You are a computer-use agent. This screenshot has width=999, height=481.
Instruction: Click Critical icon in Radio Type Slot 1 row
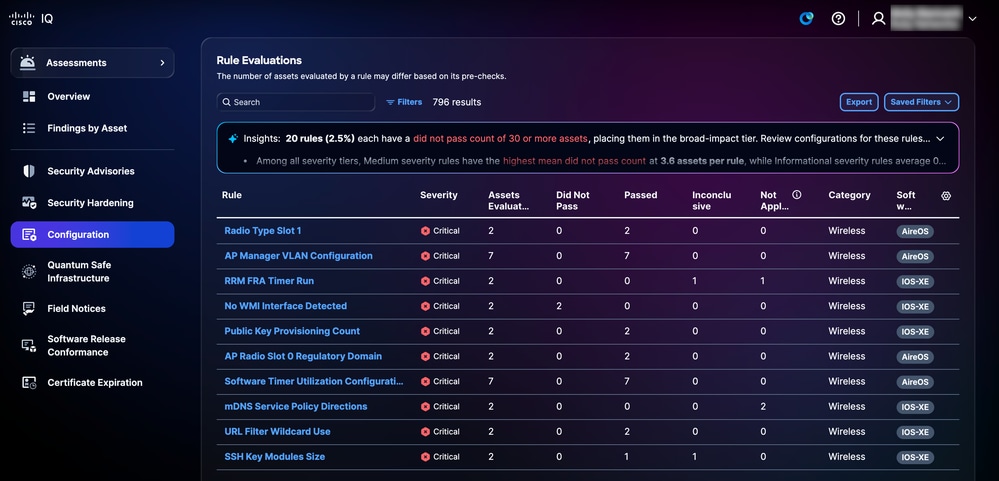point(426,231)
